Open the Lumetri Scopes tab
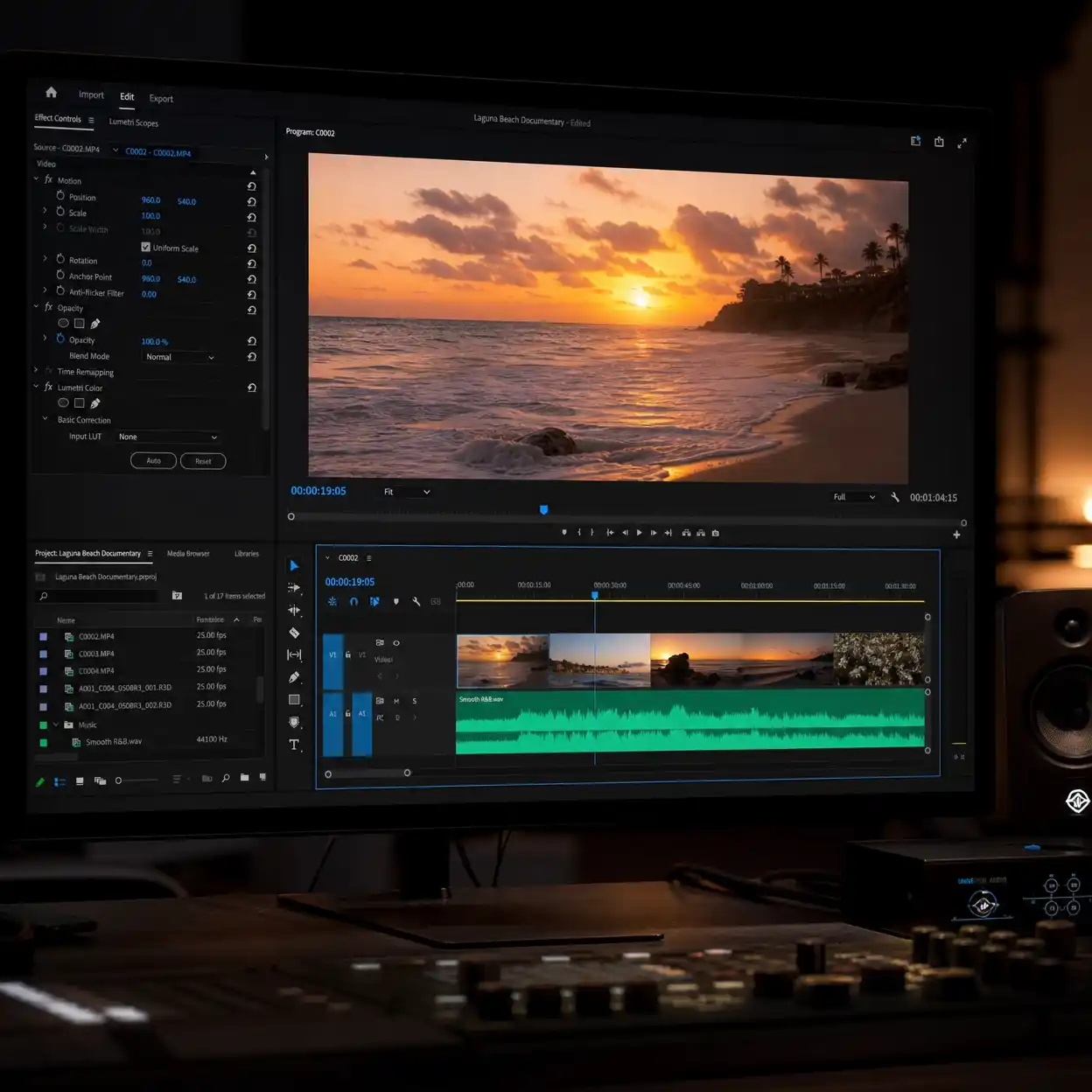This screenshot has height=1092, width=1092. tap(134, 122)
